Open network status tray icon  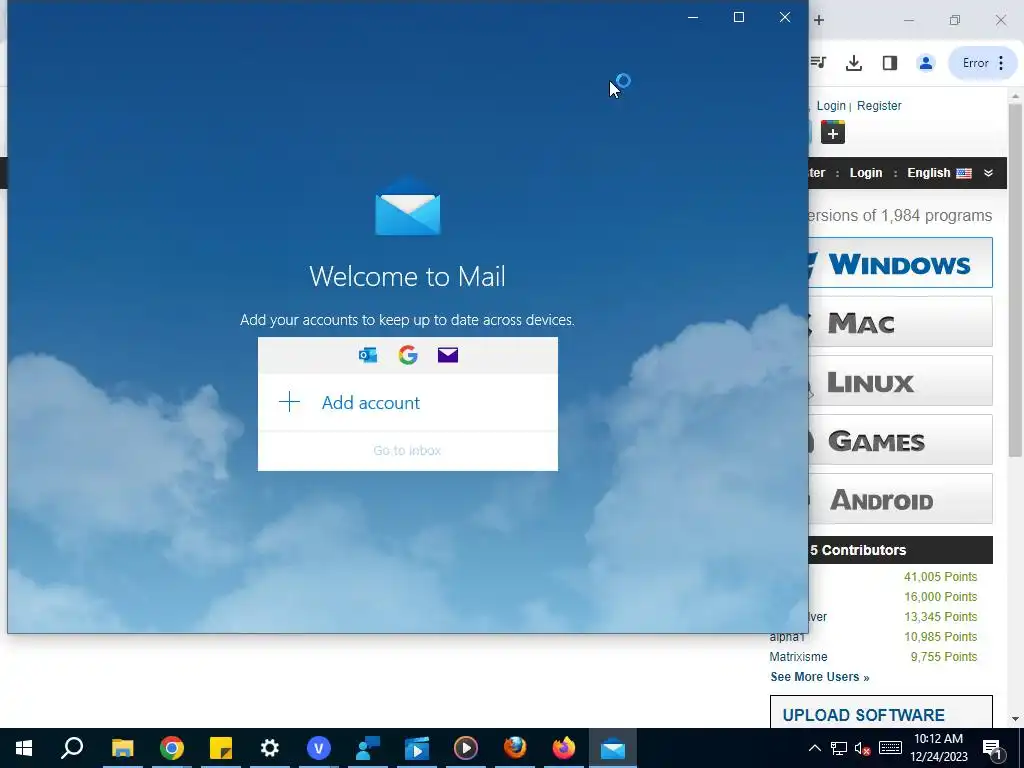point(839,748)
